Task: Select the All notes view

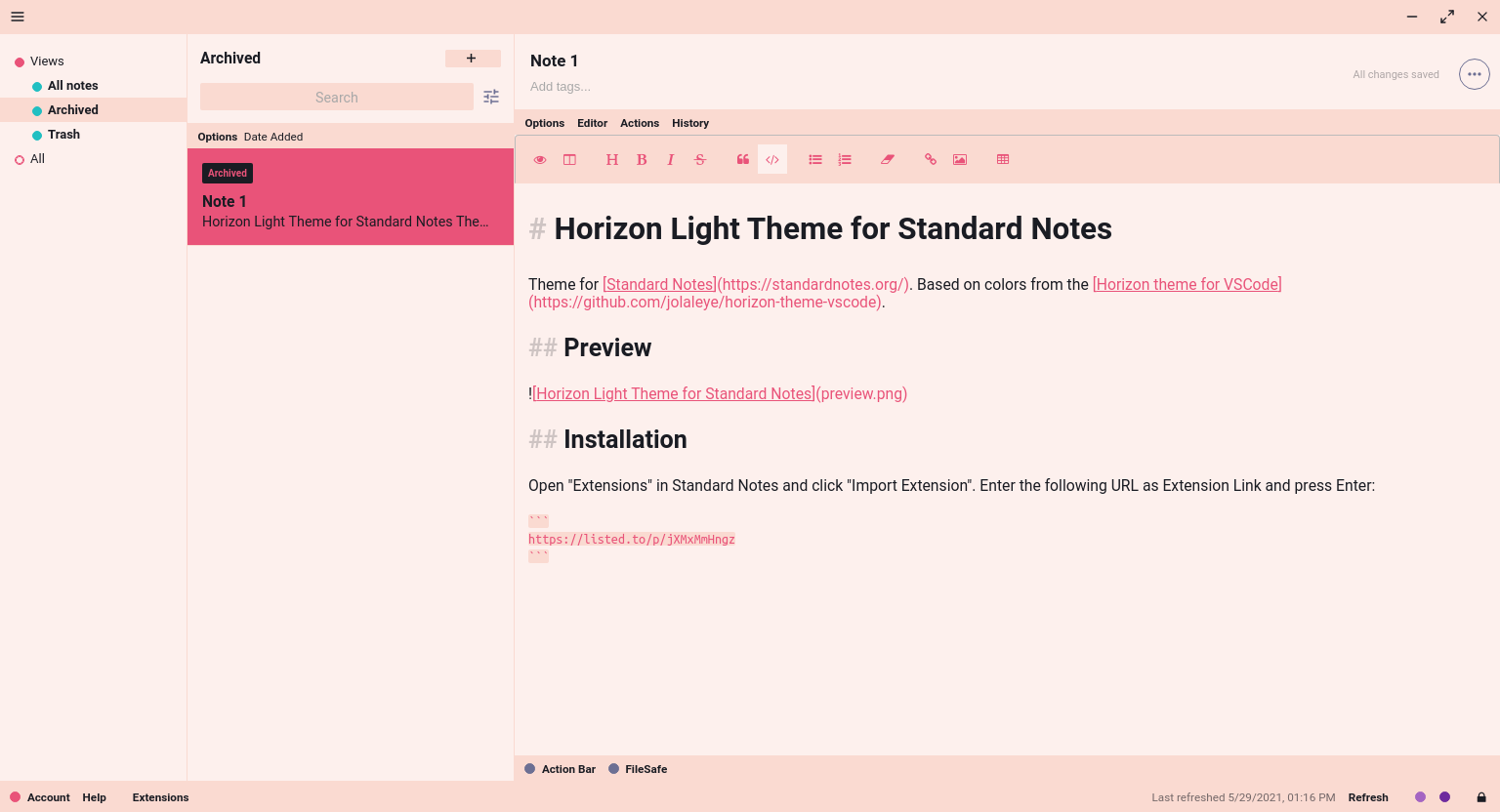Action: [x=93, y=86]
